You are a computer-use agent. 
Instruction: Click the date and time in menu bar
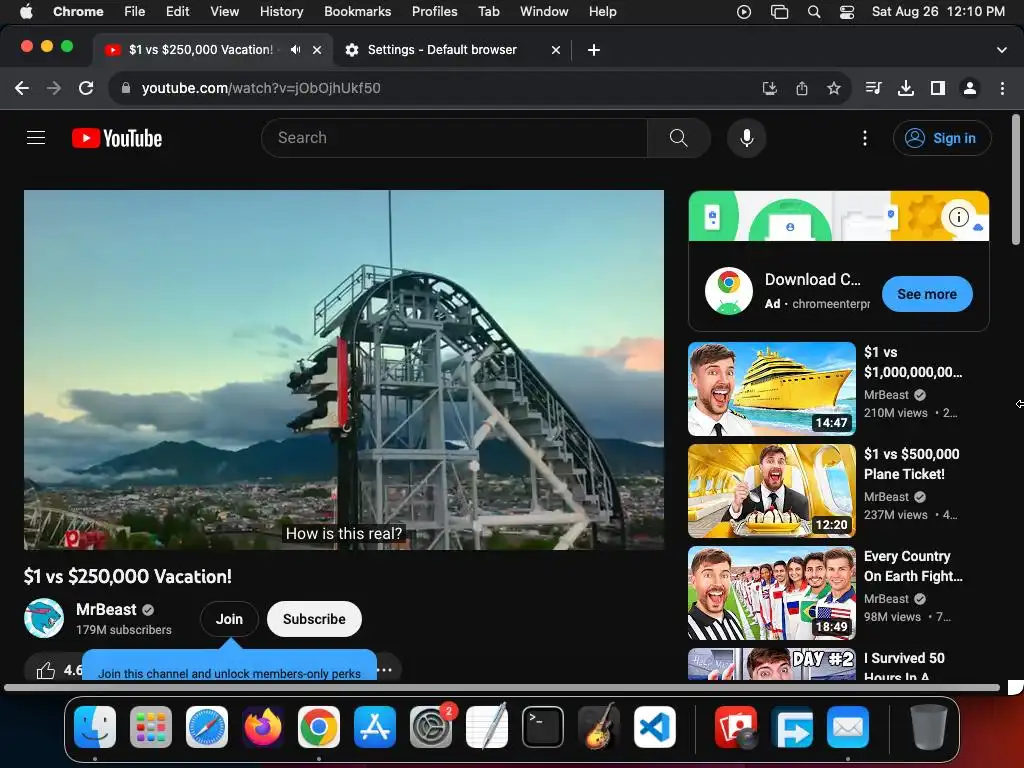coord(938,12)
